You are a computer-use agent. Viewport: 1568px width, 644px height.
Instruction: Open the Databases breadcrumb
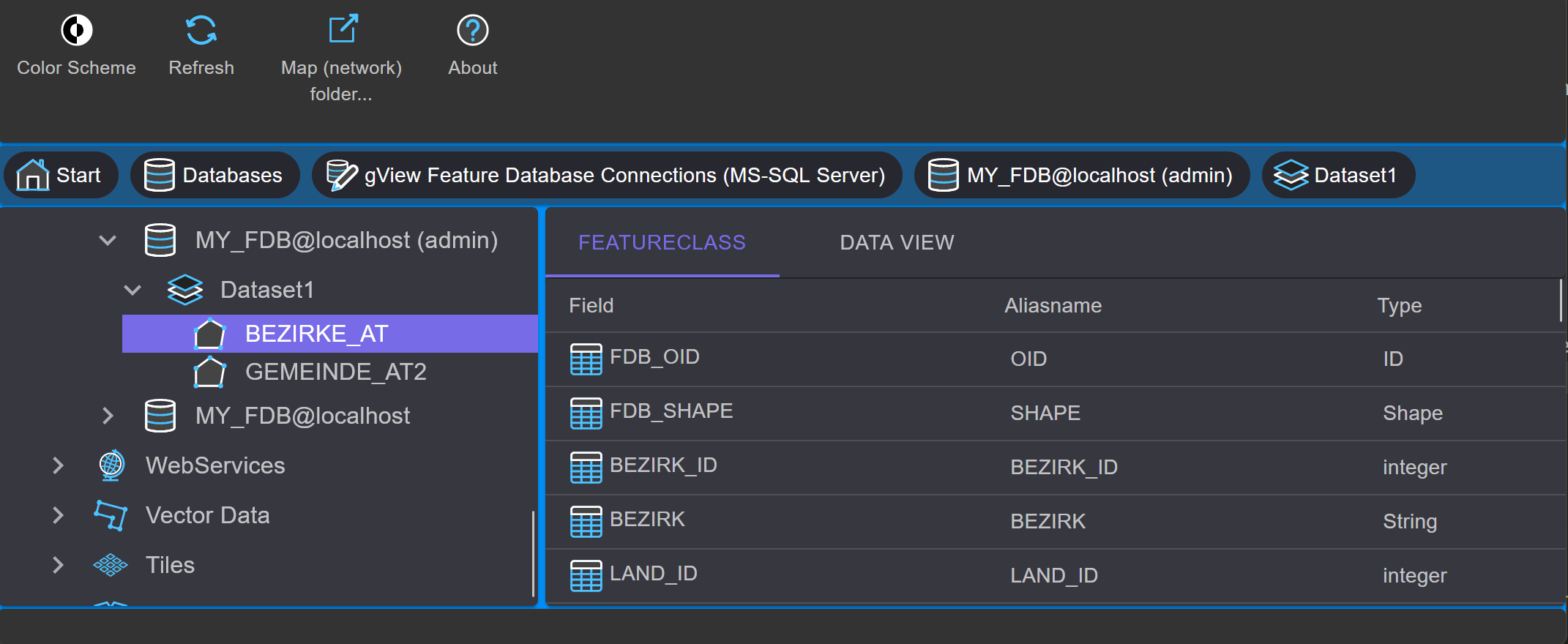(x=214, y=175)
